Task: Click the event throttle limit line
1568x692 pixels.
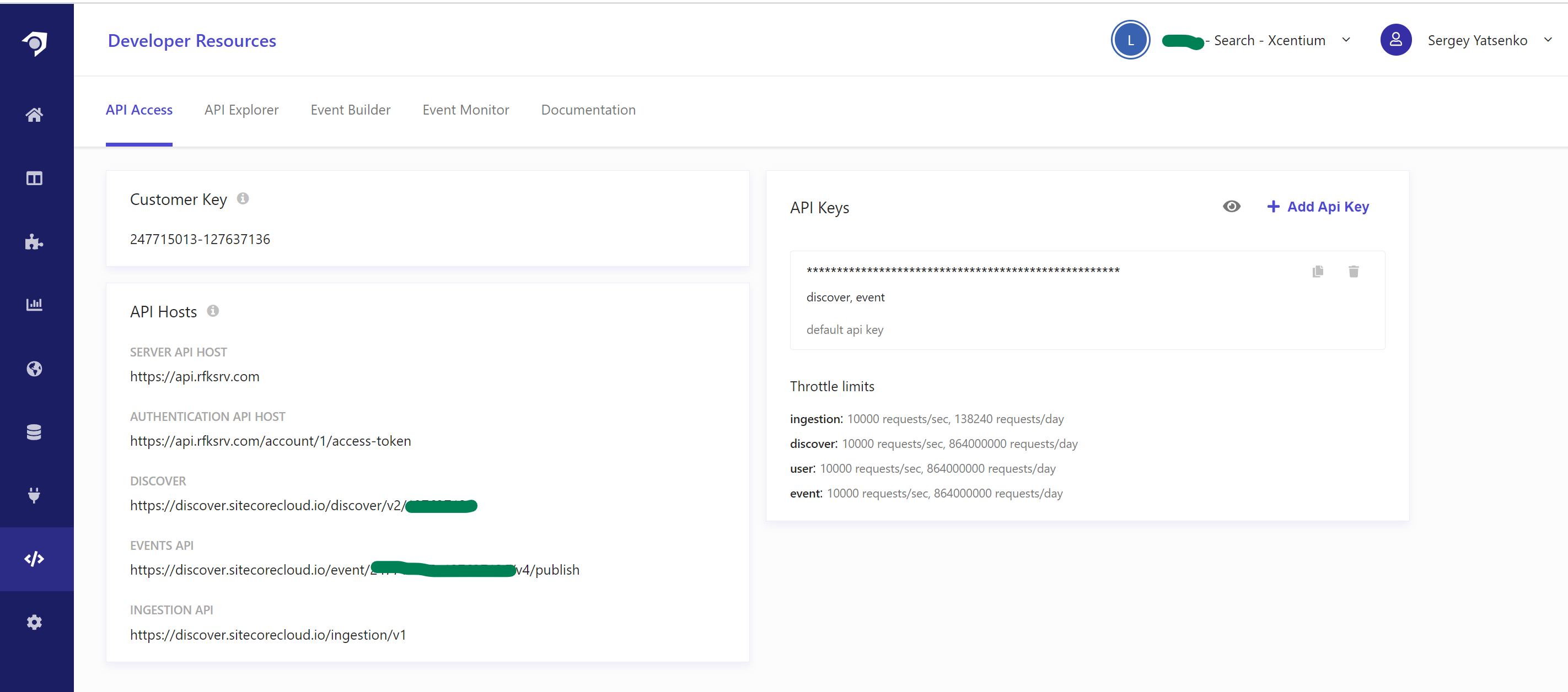Action: 926,493
